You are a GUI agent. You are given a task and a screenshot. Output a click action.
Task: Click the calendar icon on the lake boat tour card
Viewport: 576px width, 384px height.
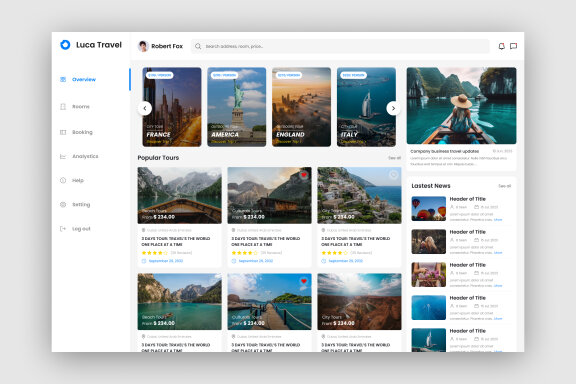click(144, 261)
